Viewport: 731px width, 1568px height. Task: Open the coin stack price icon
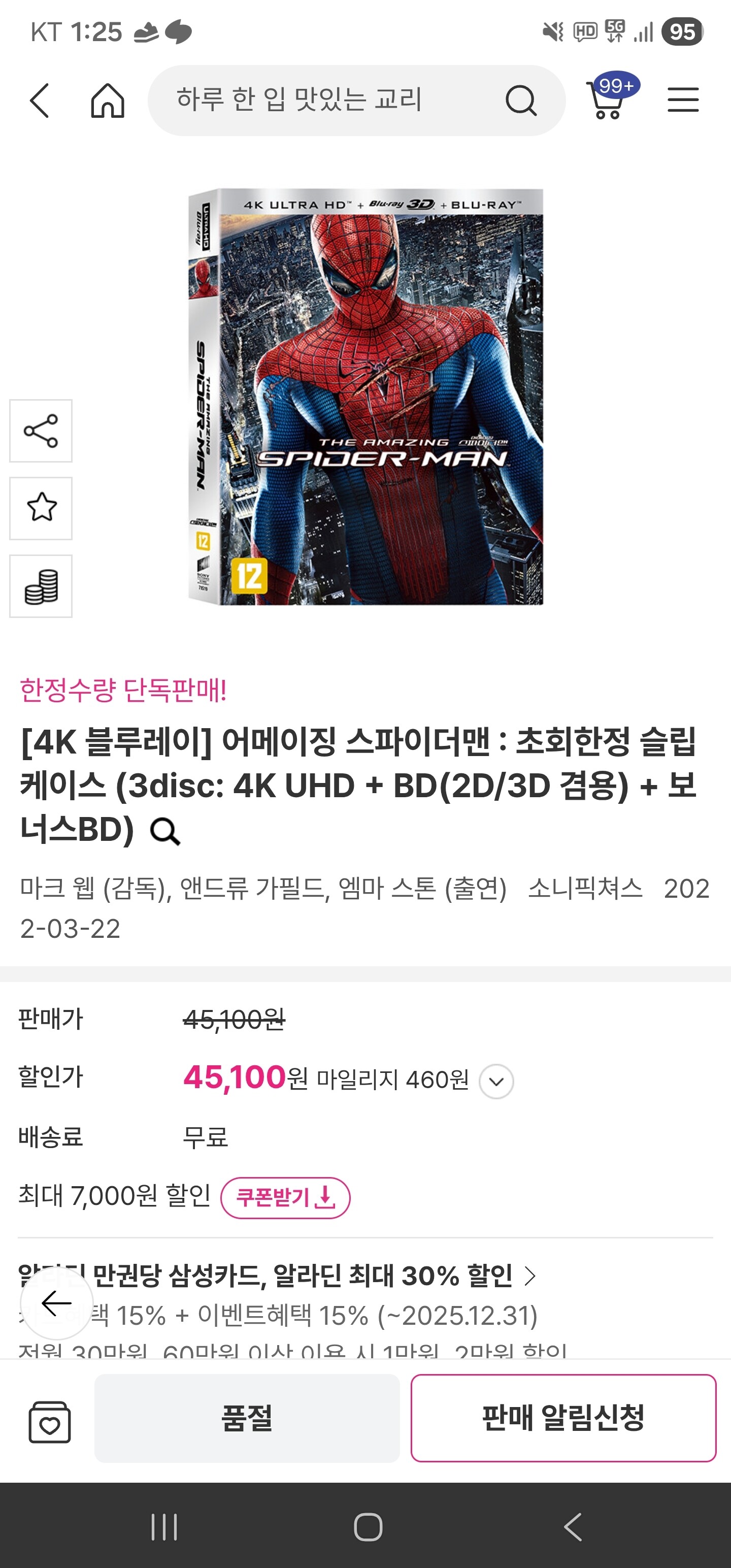41,586
